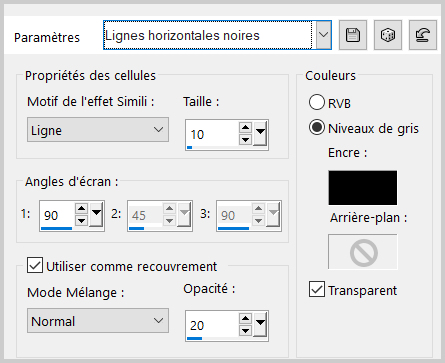The width and height of the screenshot is (445, 363).
Task: Increase the Taille value with up arrow
Action: point(245,128)
